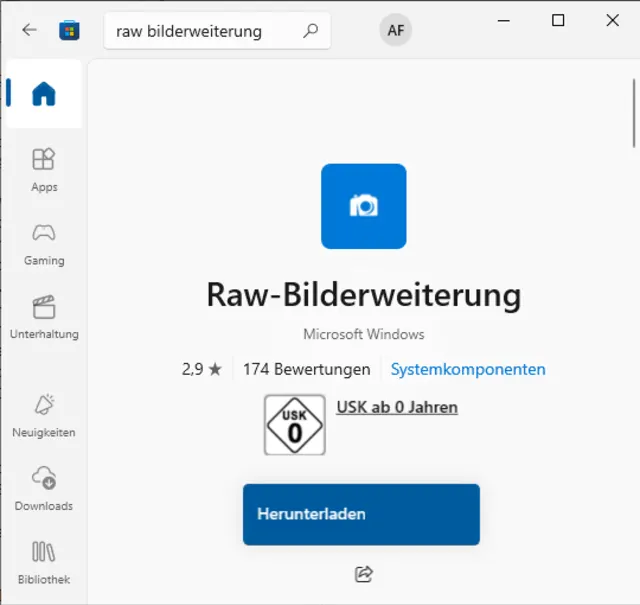Click the Microsoft Windows publisher text

tap(364, 334)
